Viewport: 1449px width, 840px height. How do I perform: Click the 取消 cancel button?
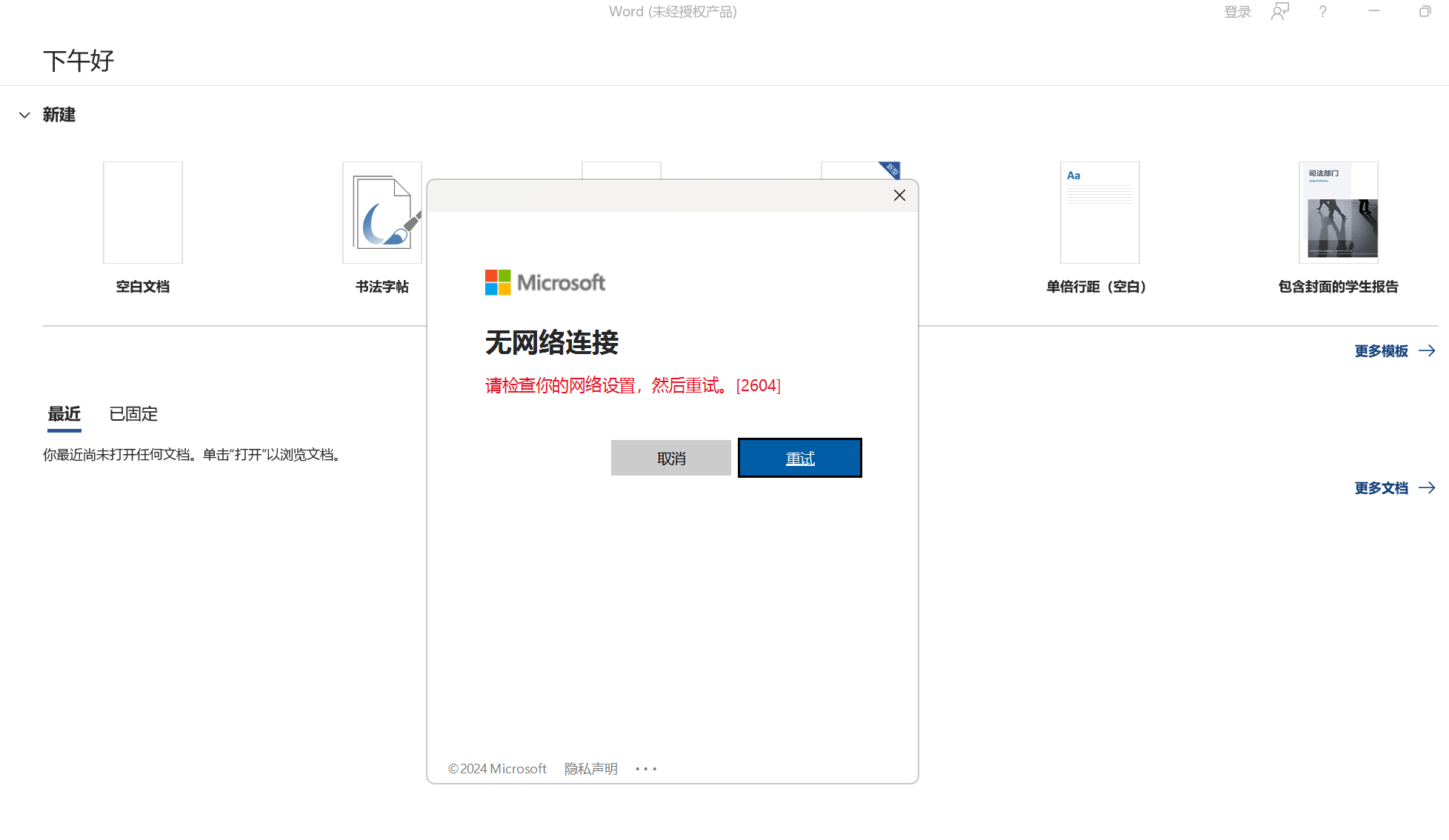pyautogui.click(x=671, y=458)
